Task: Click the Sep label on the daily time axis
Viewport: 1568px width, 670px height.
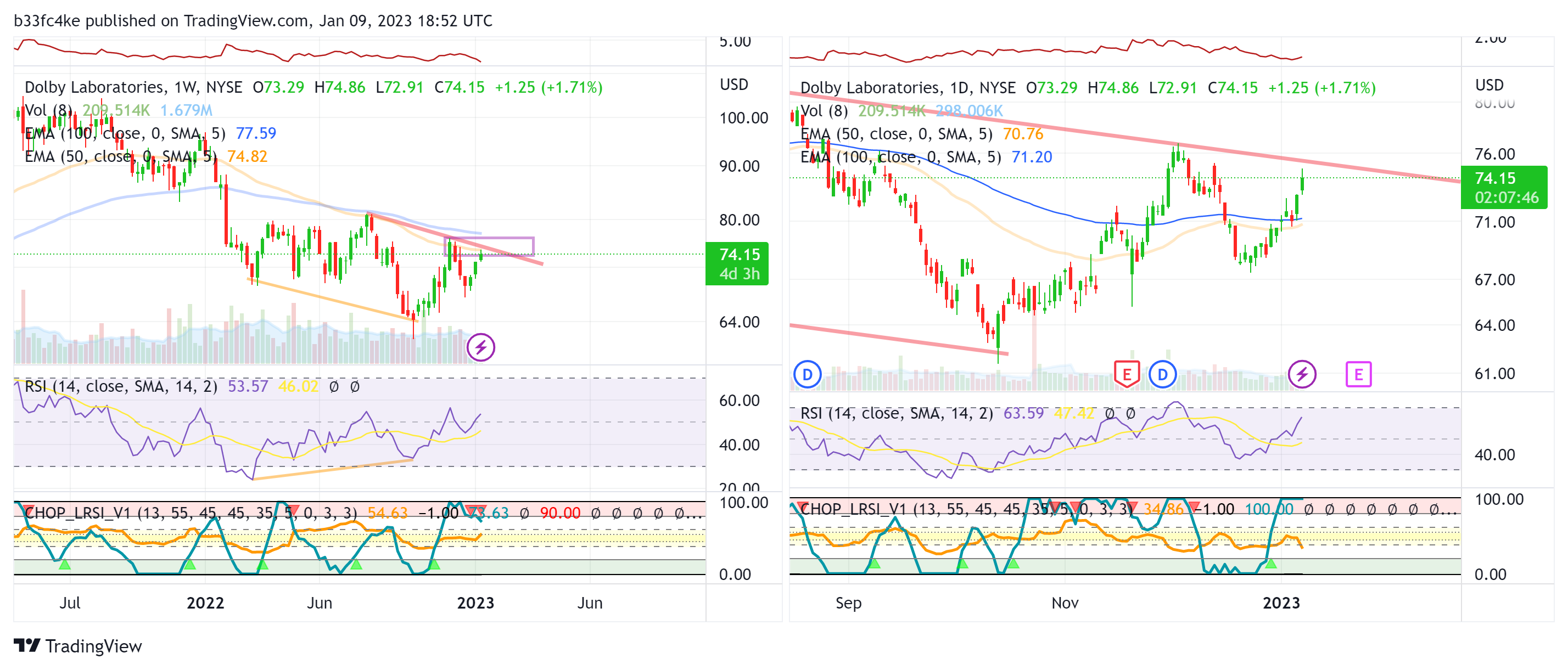Action: (x=848, y=603)
